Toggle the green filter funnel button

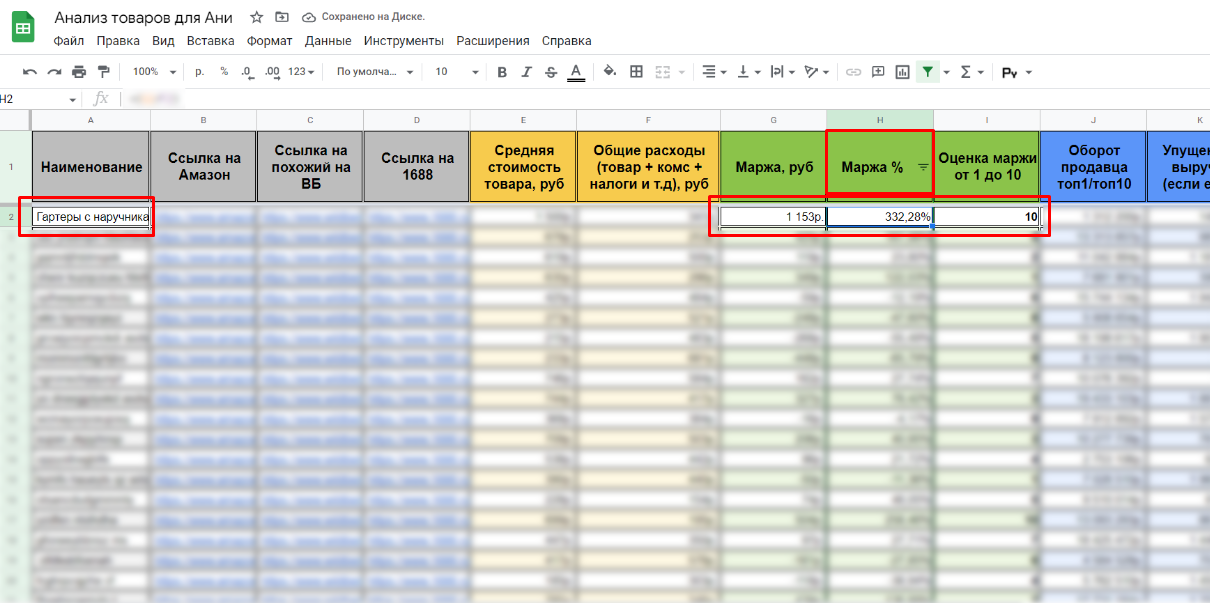tap(929, 72)
